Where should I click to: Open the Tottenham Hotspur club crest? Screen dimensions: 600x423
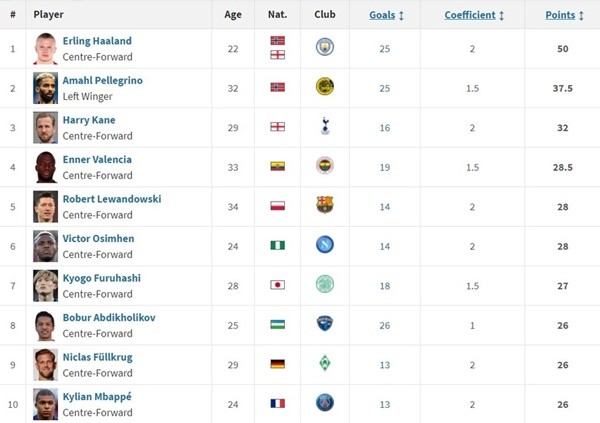pos(324,126)
